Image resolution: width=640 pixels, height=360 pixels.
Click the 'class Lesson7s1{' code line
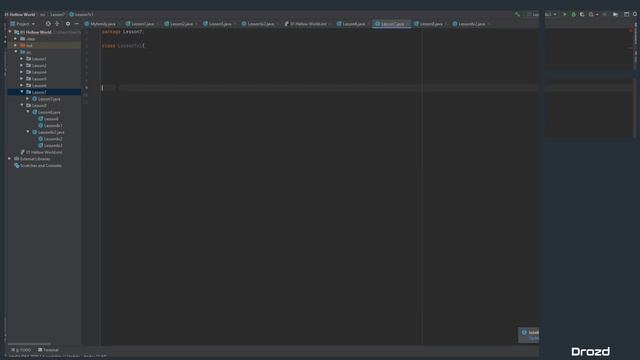tap(123, 46)
